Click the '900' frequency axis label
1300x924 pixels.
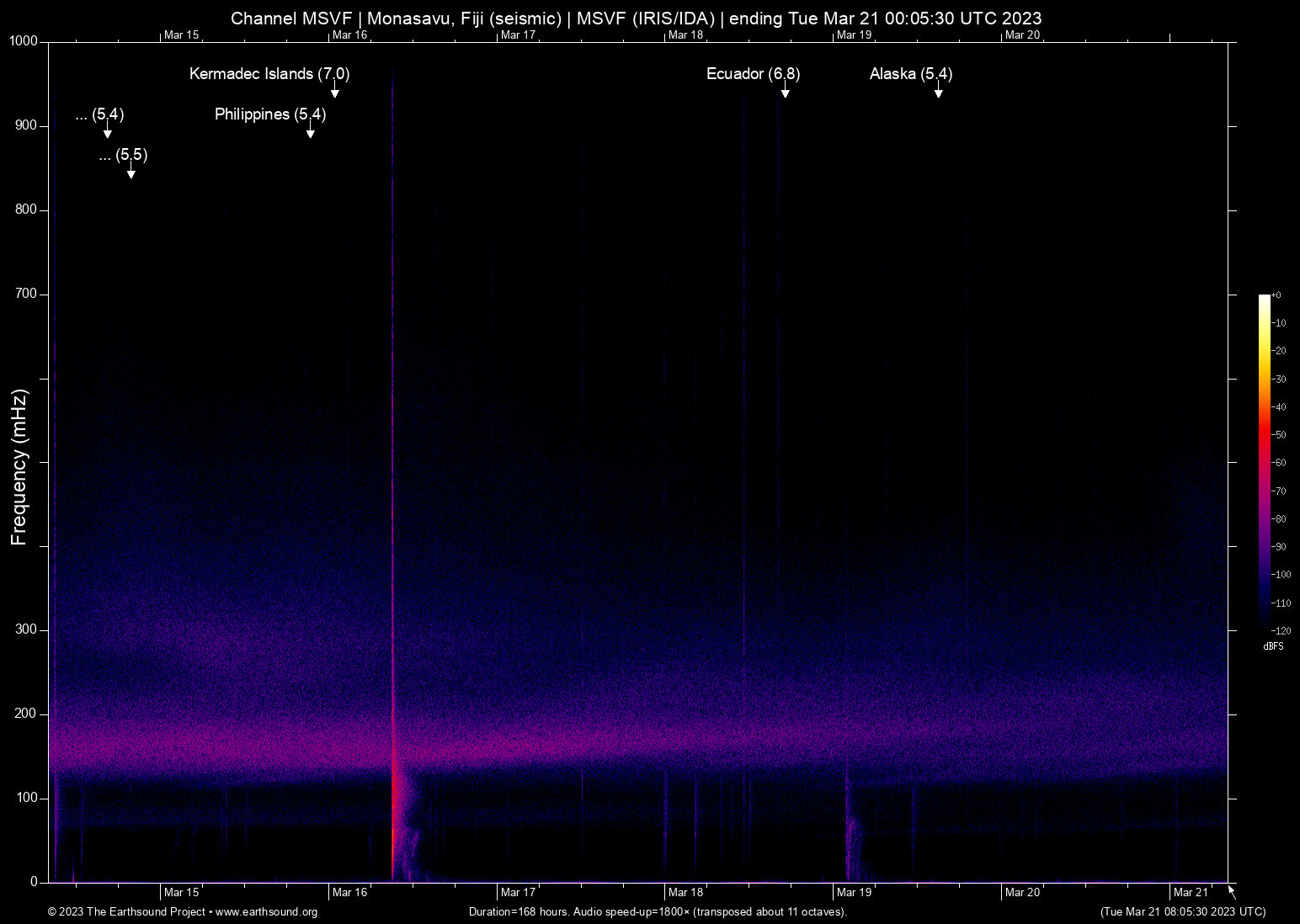click(26, 125)
